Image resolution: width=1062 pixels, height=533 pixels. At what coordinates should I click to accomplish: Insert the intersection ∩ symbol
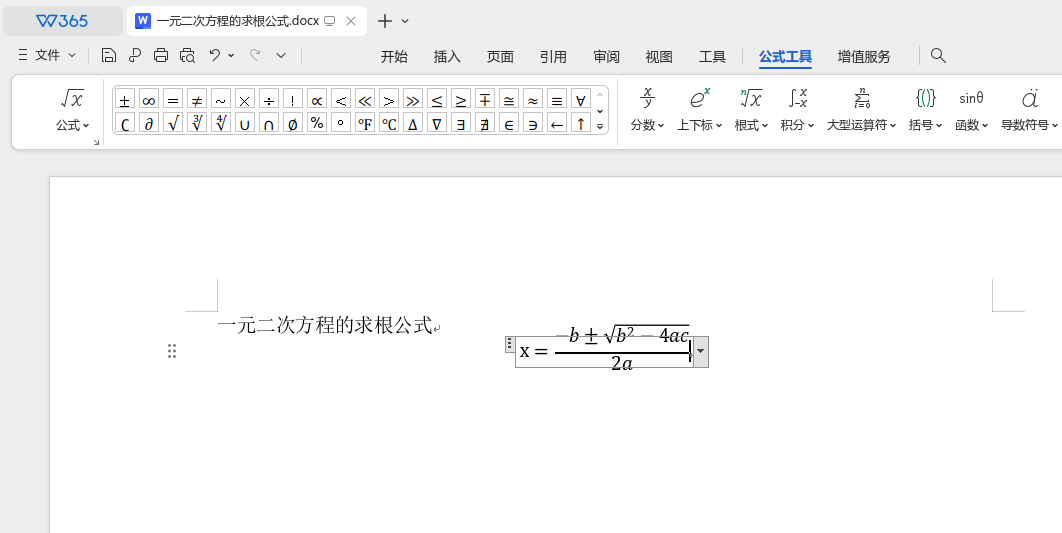point(269,123)
